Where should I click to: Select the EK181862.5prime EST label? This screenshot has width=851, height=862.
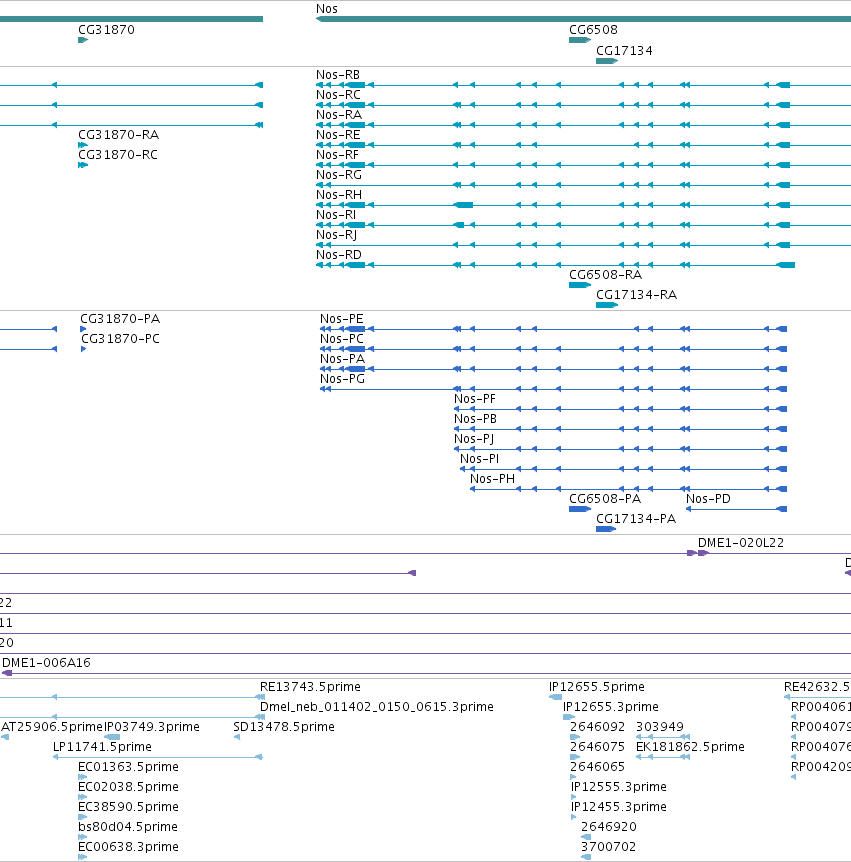tap(690, 747)
